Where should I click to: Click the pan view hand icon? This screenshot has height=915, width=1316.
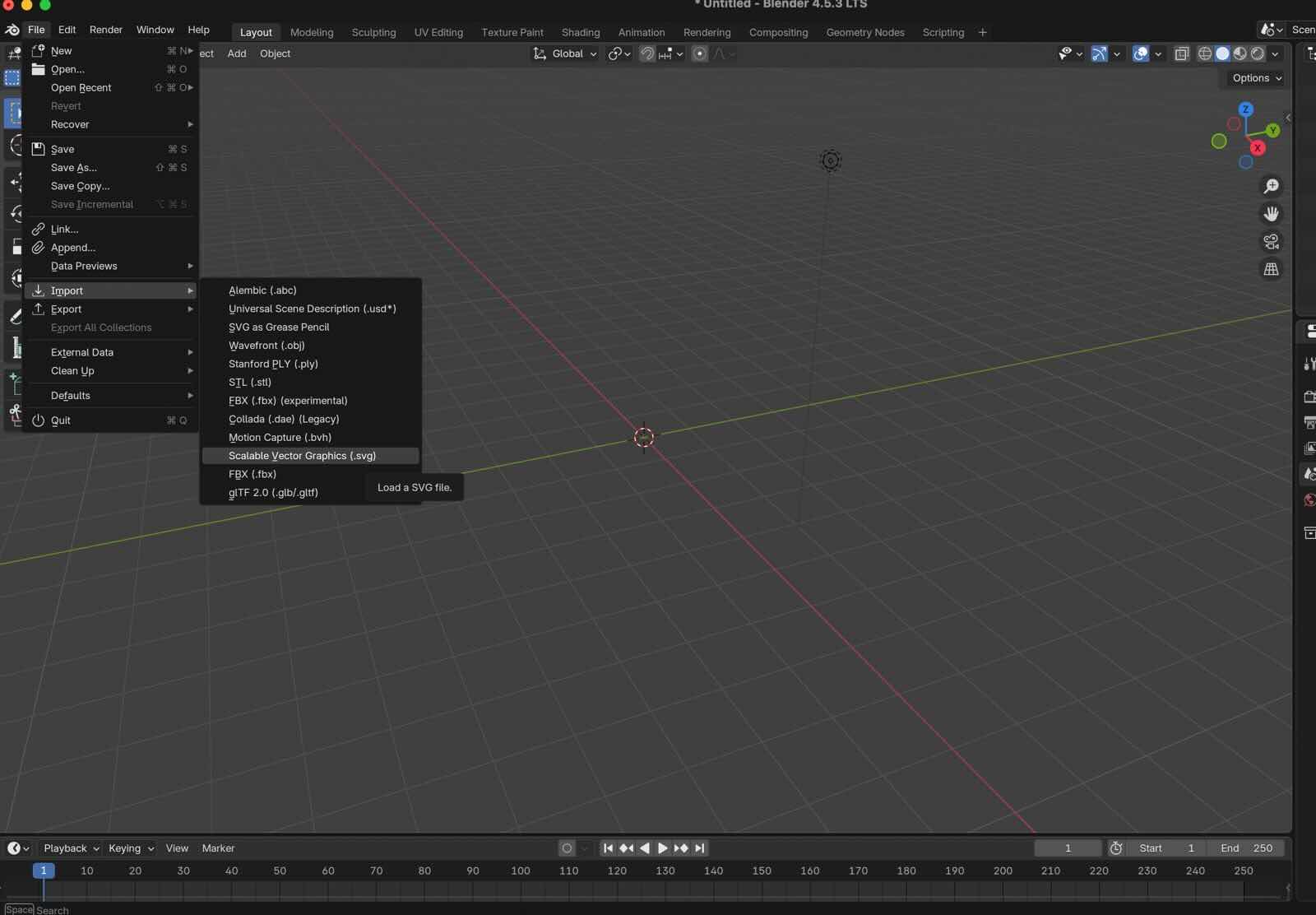1271,214
